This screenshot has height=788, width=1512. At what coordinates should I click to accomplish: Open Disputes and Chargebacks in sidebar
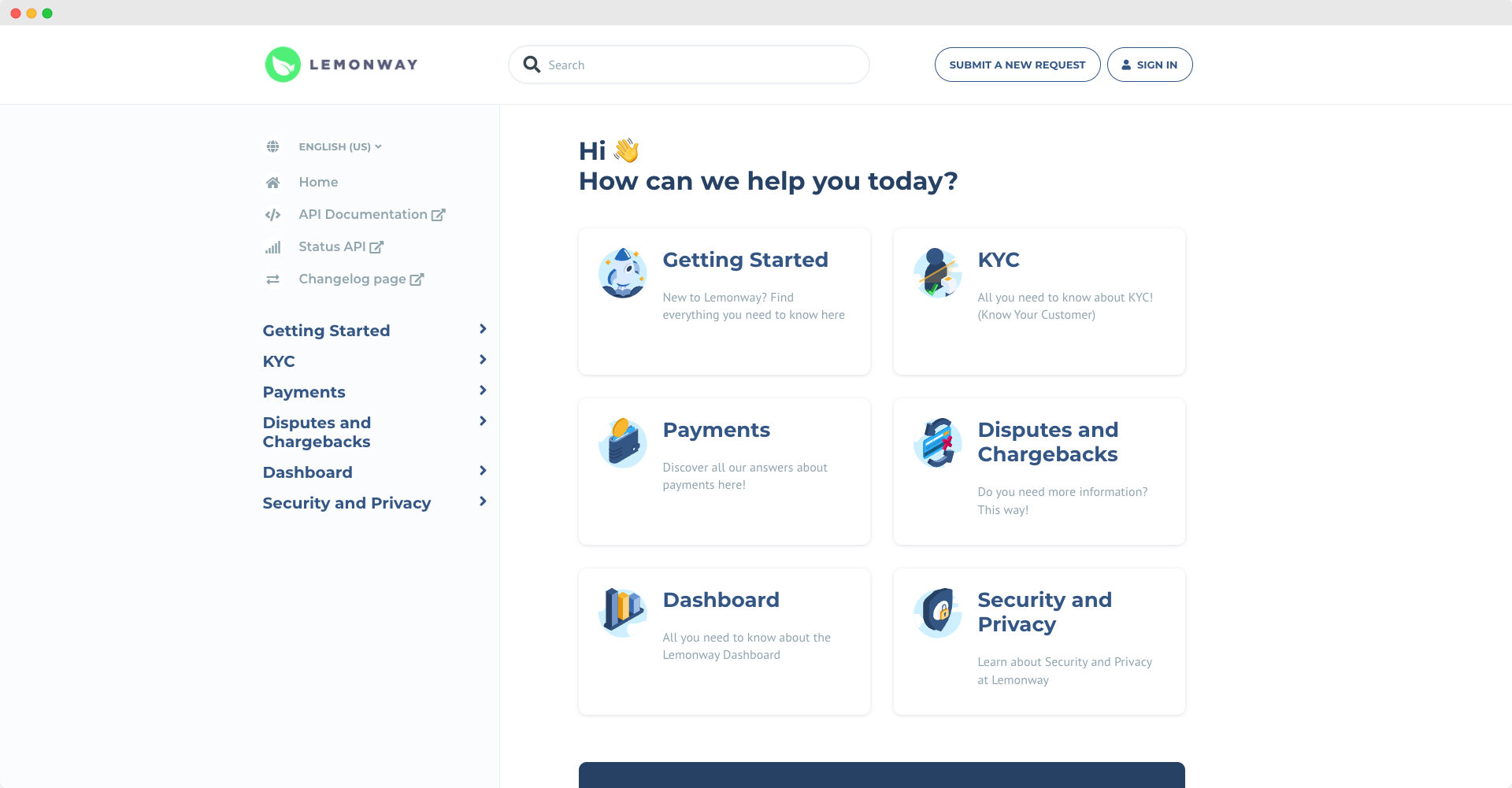[317, 432]
